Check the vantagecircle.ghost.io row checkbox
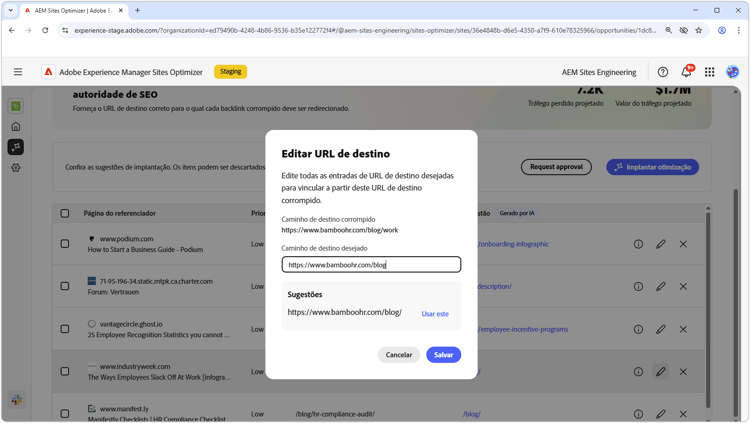Screen dimensions: 750x423 coord(65,329)
